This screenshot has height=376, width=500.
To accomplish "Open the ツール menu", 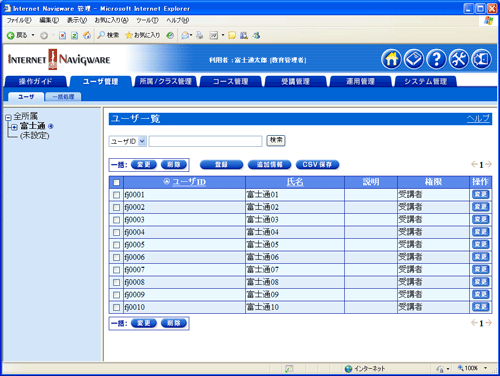I will [147, 20].
